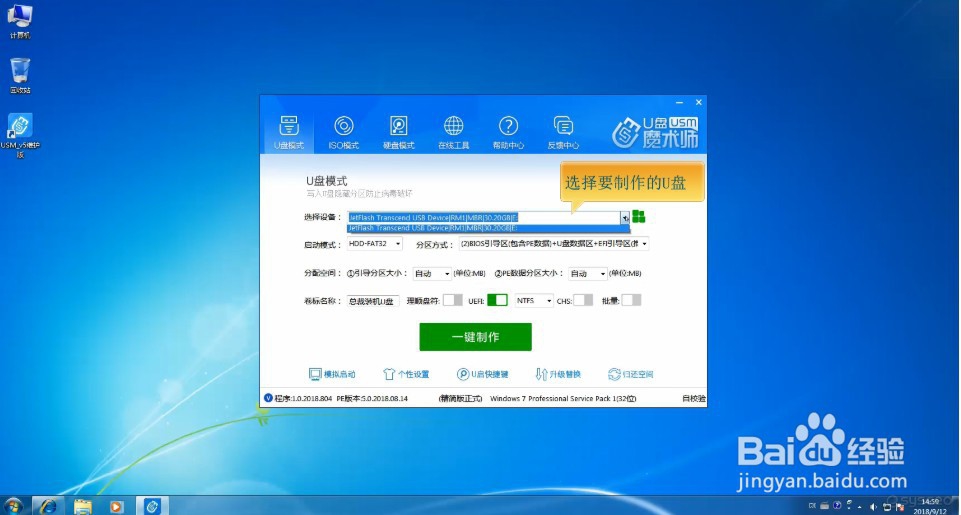Open the 帮助中心 tab
Viewport: 961px width, 515px height.
(508, 132)
